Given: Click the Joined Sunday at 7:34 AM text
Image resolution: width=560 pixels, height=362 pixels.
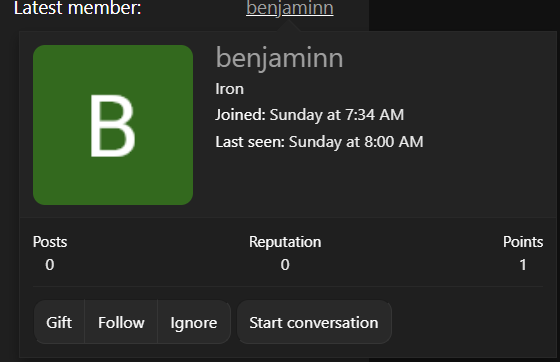Looking at the screenshot, I should click(309, 115).
